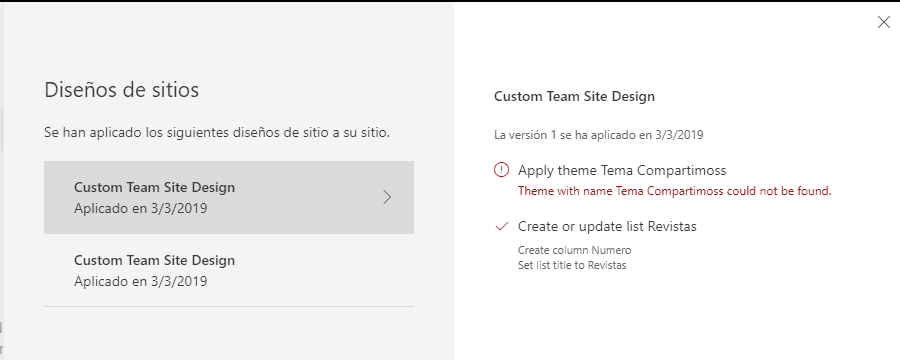Click Aplicado en 3/3/2019 under second design
This screenshot has width=900, height=360.
(141, 281)
